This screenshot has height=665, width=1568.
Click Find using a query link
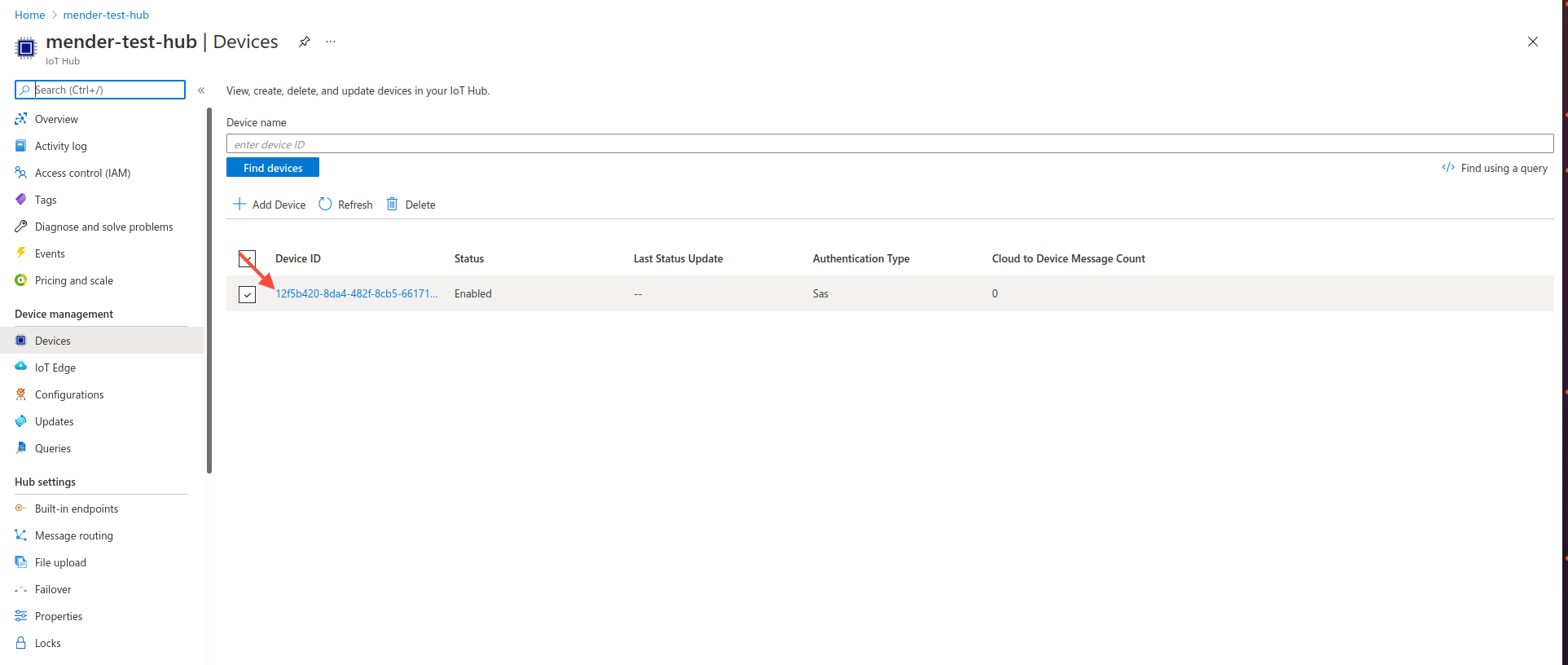point(1503,168)
